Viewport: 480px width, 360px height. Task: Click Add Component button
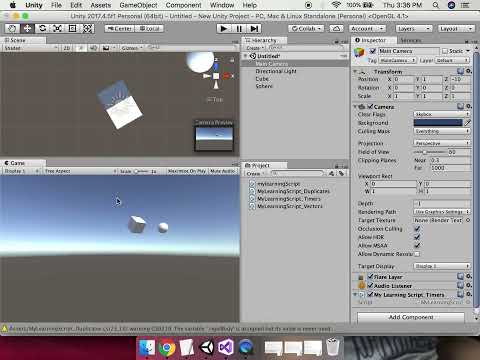(411, 317)
